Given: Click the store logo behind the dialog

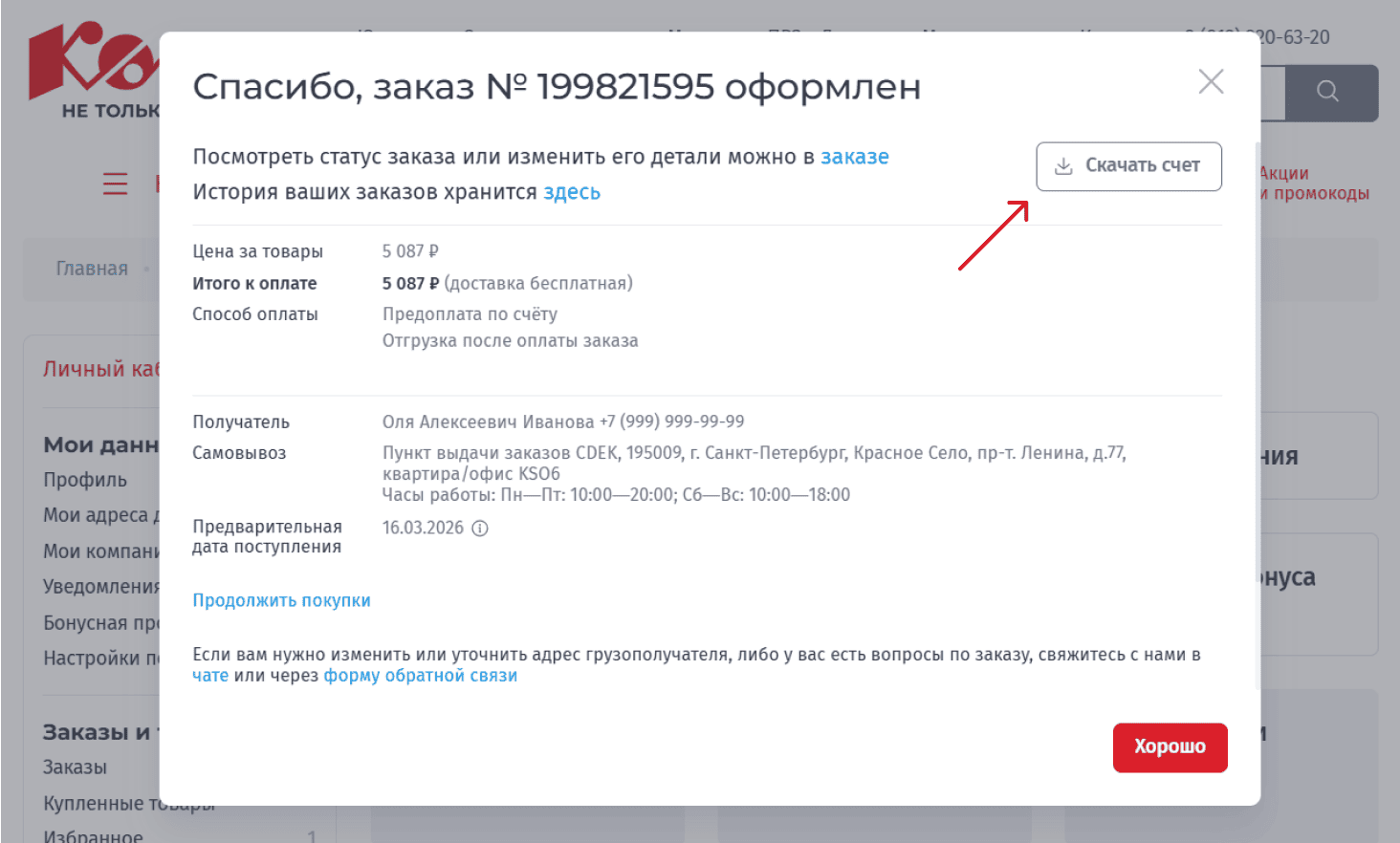Looking at the screenshot, I should click(x=94, y=72).
